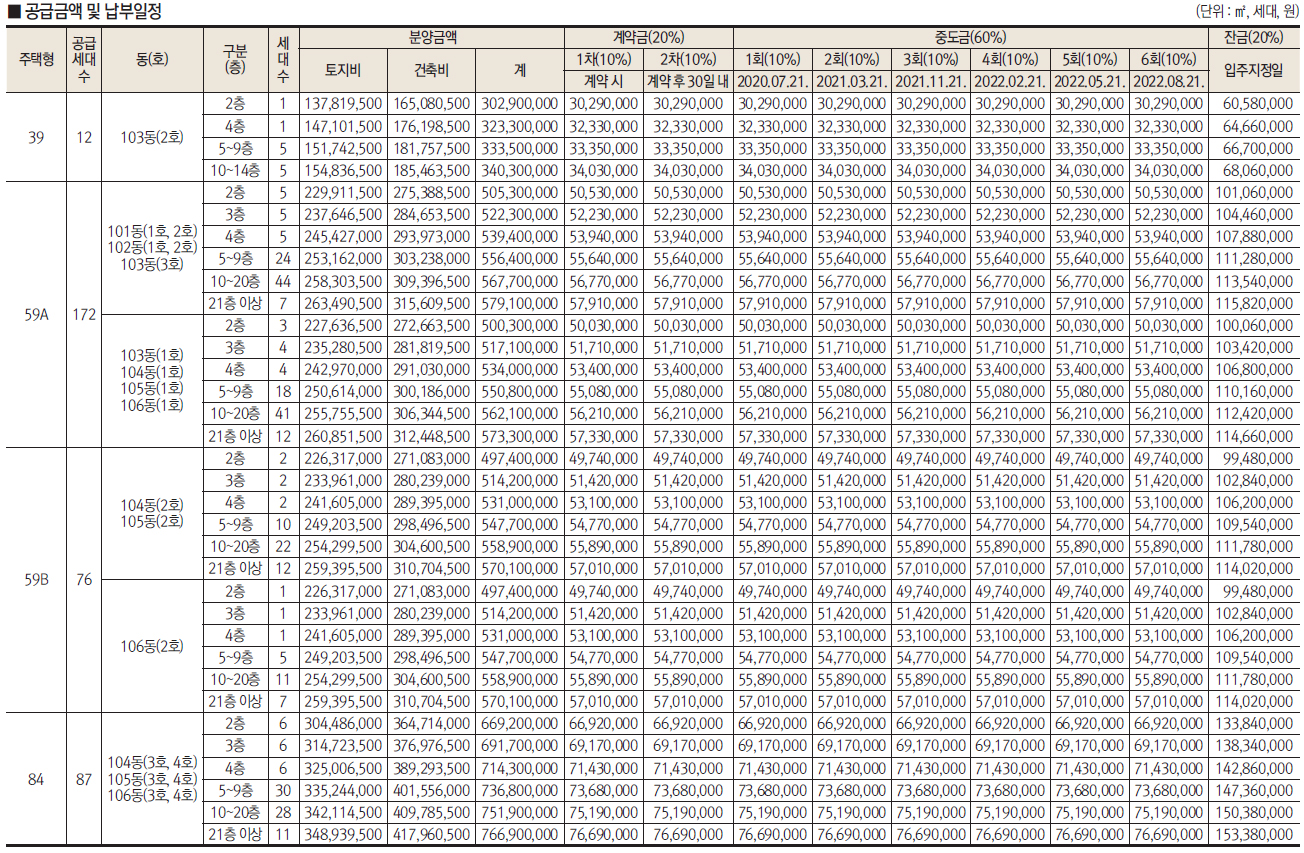Select construction cost '401,556,000'
Viewport: 1304px width, 853px height.
click(x=431, y=790)
